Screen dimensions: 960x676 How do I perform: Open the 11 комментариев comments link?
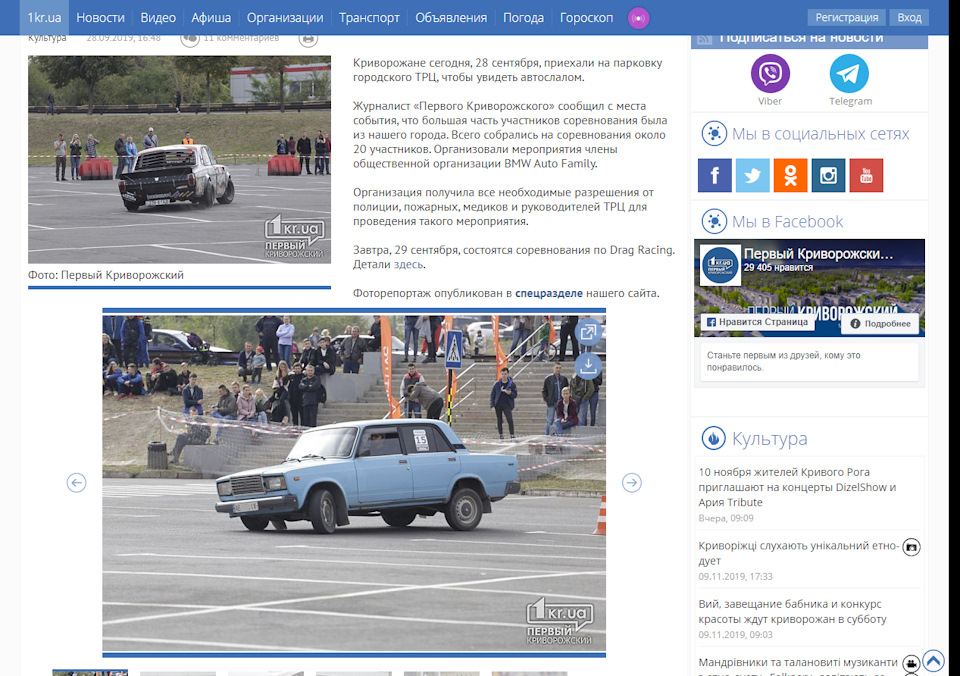(x=241, y=38)
